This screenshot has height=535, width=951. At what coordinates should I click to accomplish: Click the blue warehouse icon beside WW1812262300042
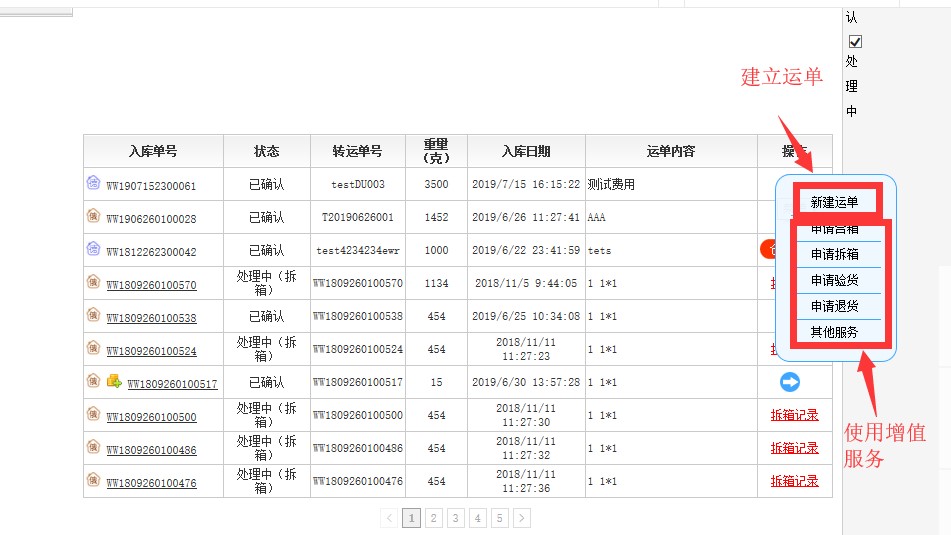coord(93,248)
